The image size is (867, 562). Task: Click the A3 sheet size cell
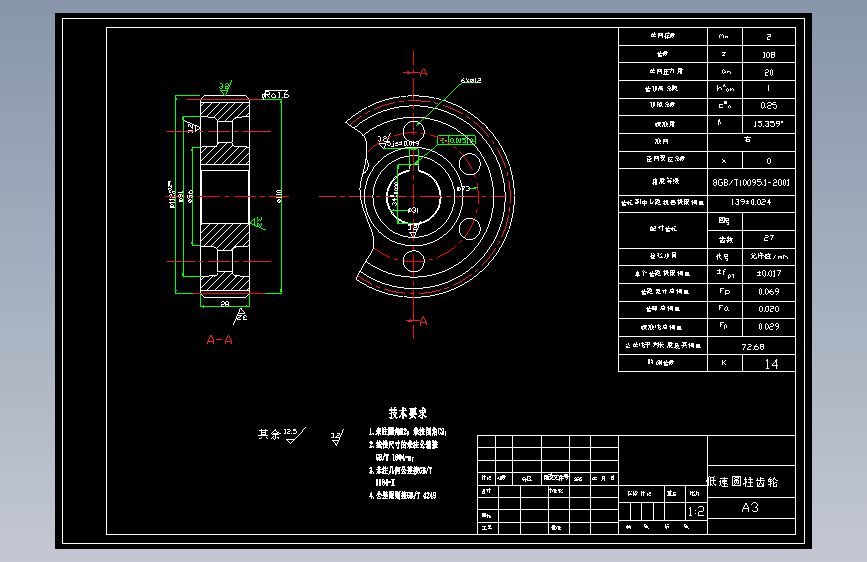tap(751, 508)
